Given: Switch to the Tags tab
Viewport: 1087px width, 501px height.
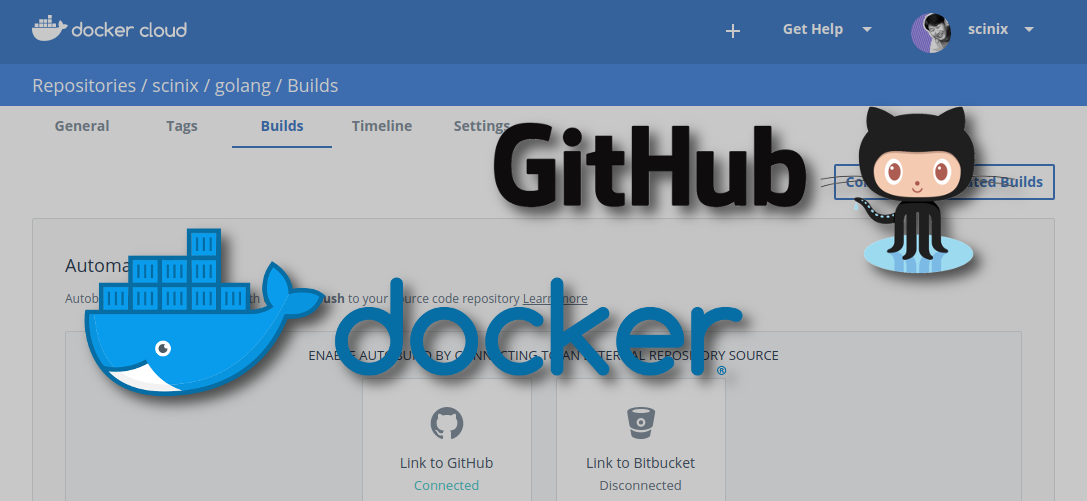Looking at the screenshot, I should (182, 126).
